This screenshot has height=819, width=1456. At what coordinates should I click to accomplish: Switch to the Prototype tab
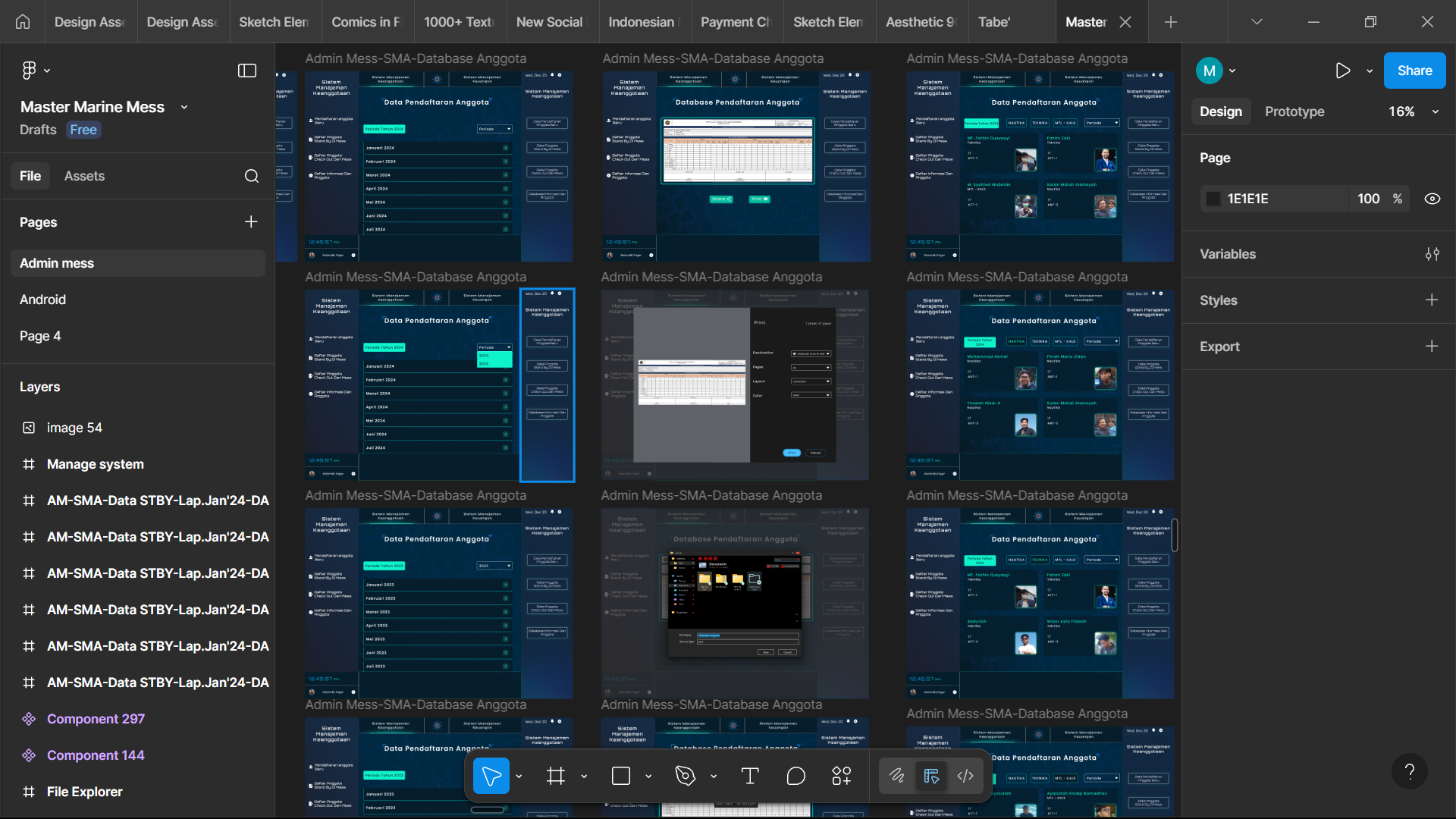1294,111
